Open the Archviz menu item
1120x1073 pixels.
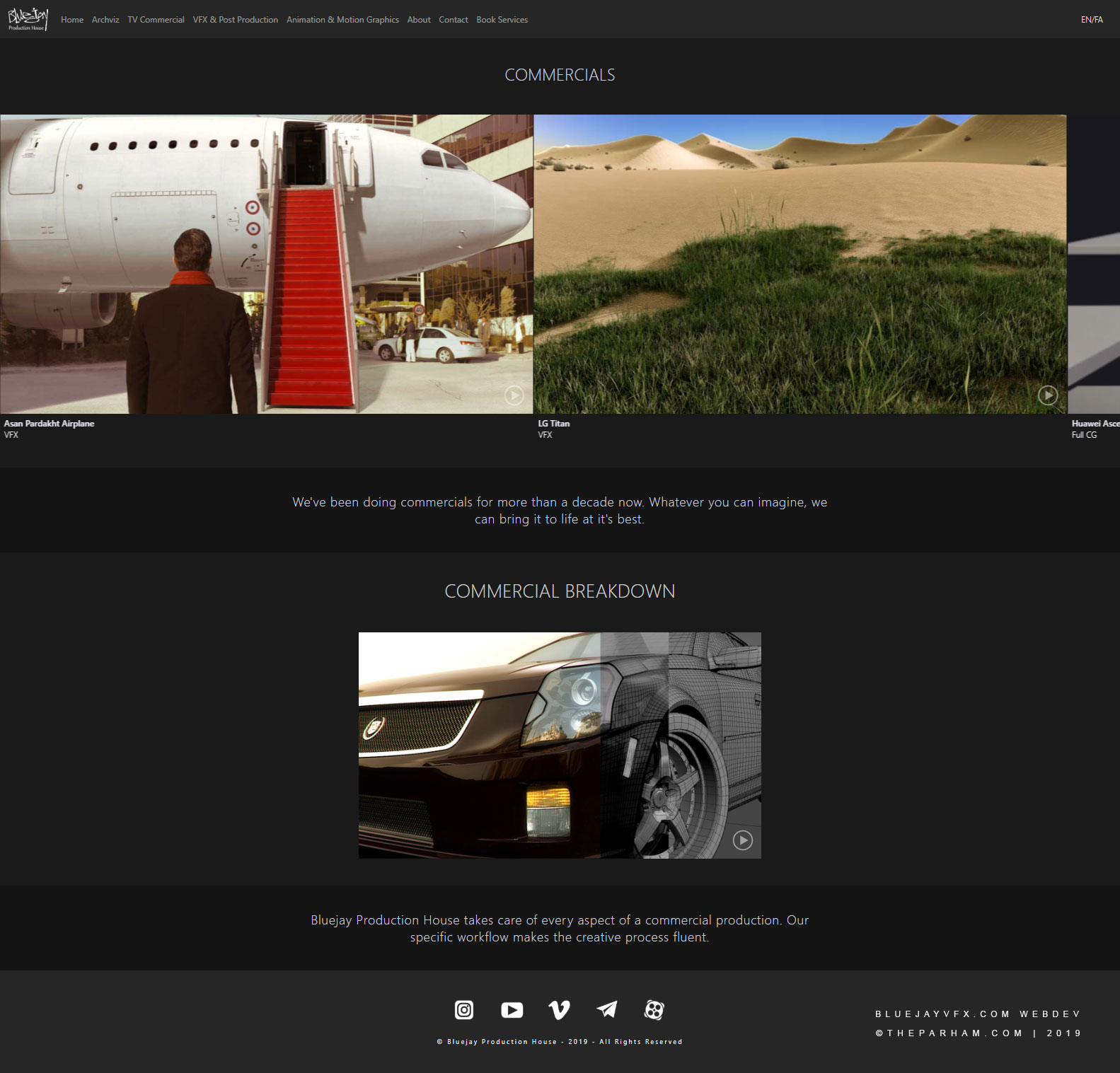(x=105, y=20)
